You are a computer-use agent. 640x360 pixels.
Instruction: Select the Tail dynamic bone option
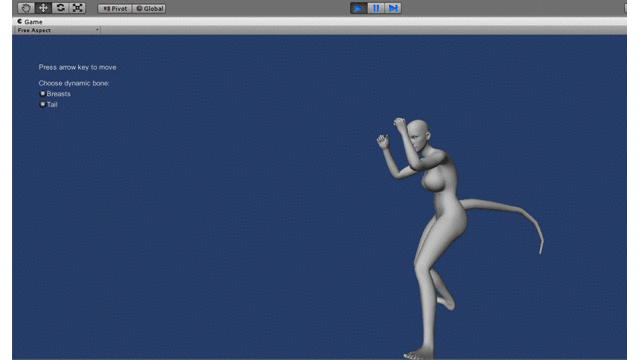click(x=48, y=104)
